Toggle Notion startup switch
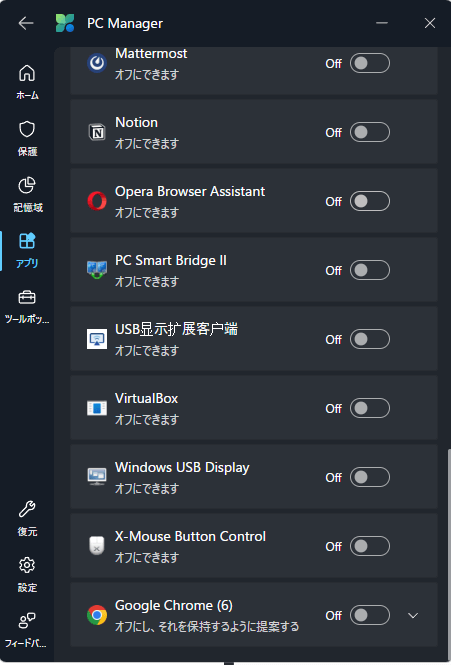The width and height of the screenshot is (451, 665). coord(370,132)
